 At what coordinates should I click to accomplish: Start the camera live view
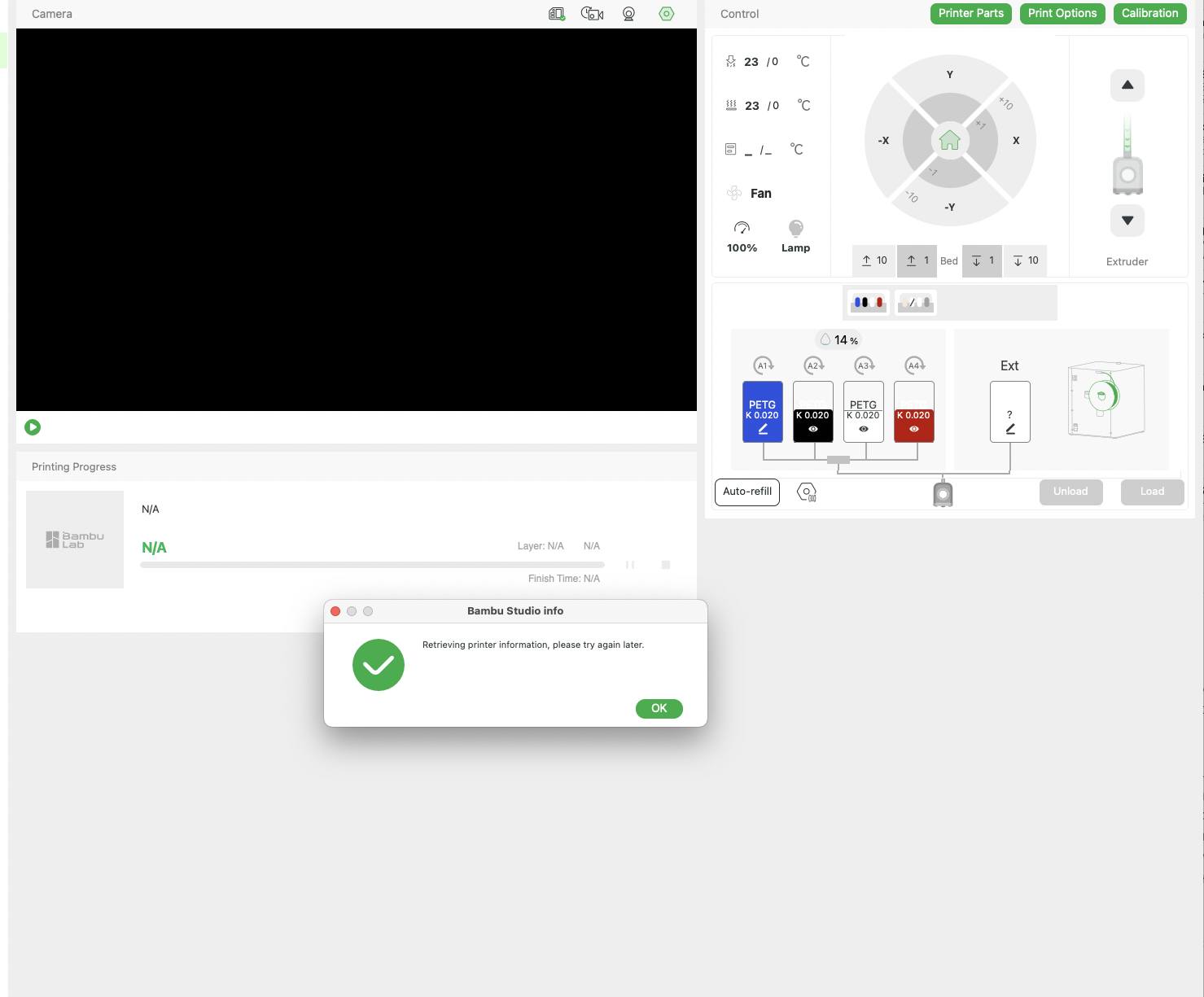[33, 427]
